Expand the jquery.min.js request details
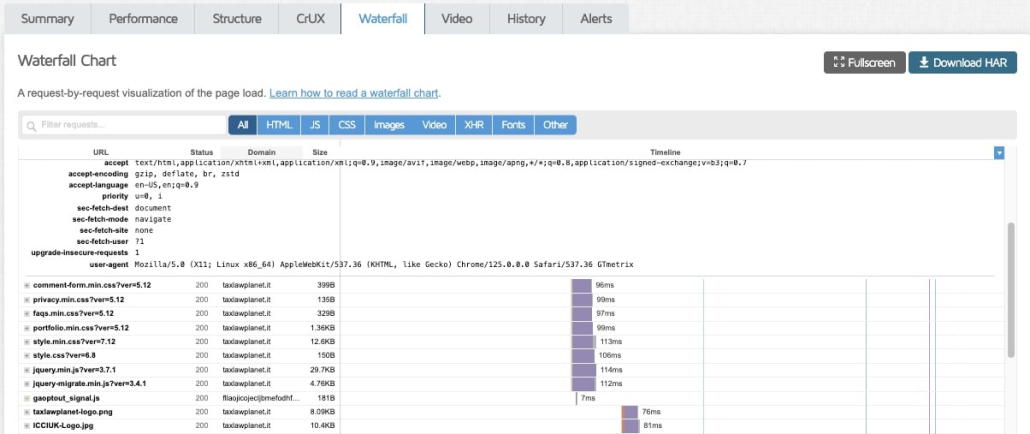 click(x=27, y=370)
